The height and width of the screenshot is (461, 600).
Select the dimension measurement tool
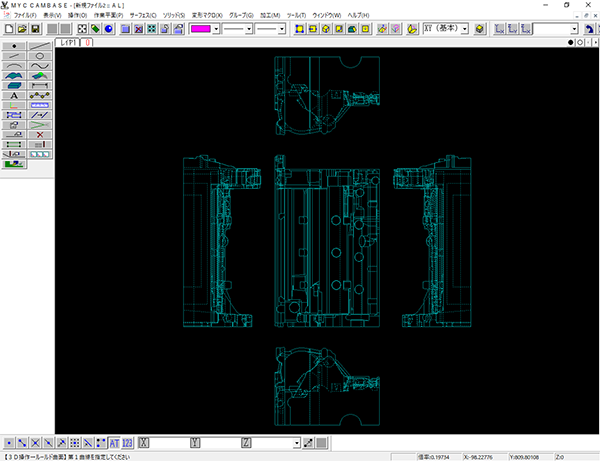(40, 86)
